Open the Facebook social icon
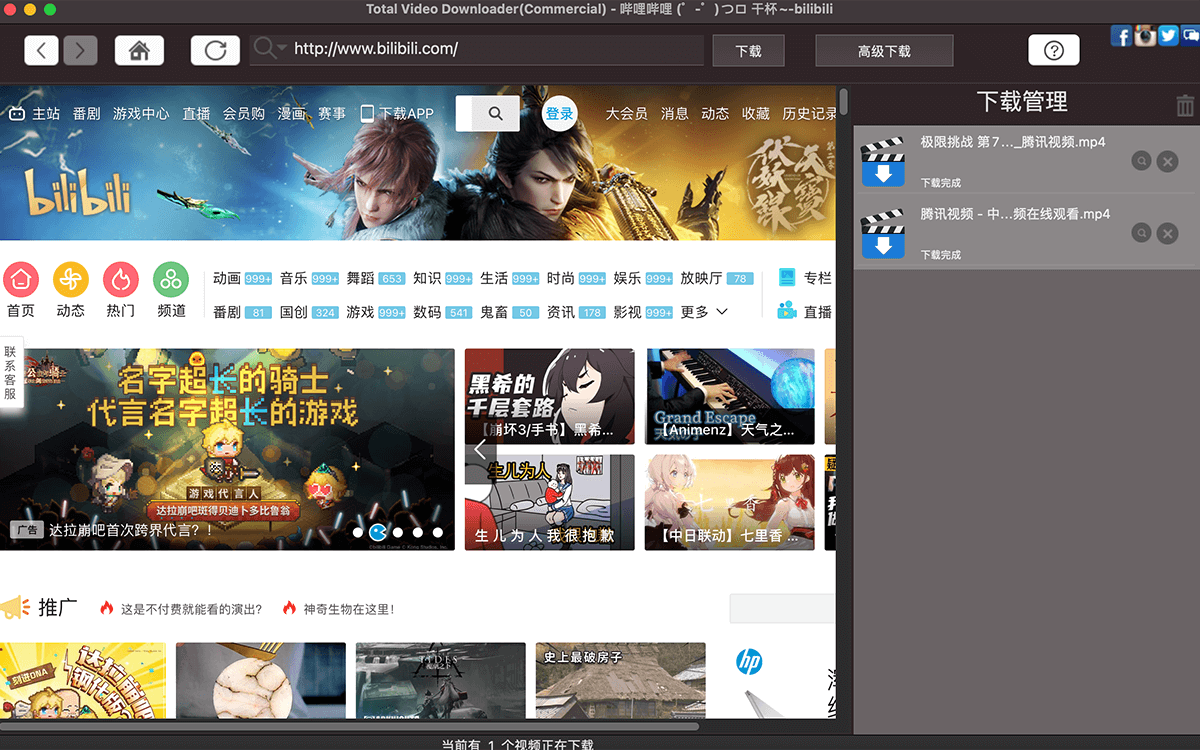The image size is (1200, 750). tap(1122, 36)
